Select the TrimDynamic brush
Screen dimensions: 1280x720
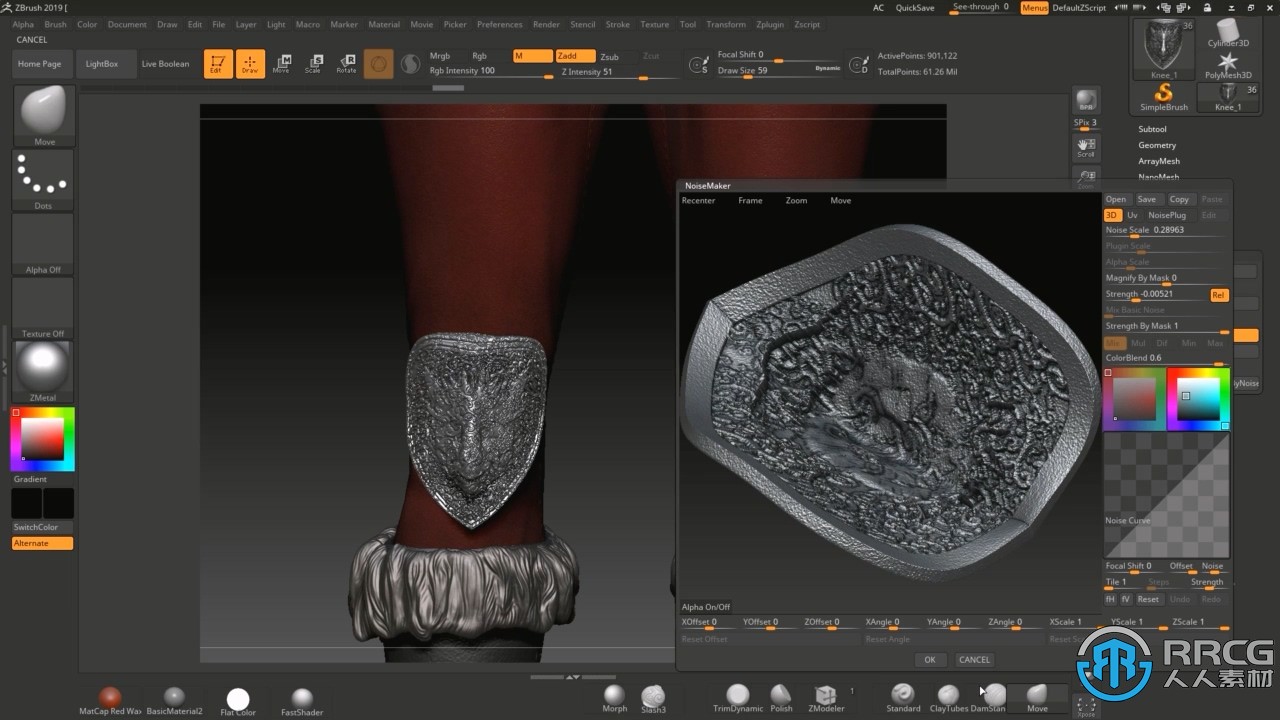(738, 698)
